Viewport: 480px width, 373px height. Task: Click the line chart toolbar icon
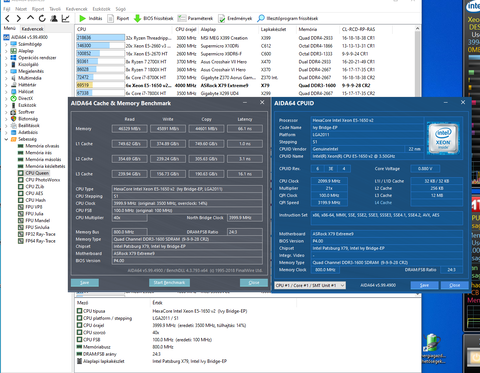(65, 19)
